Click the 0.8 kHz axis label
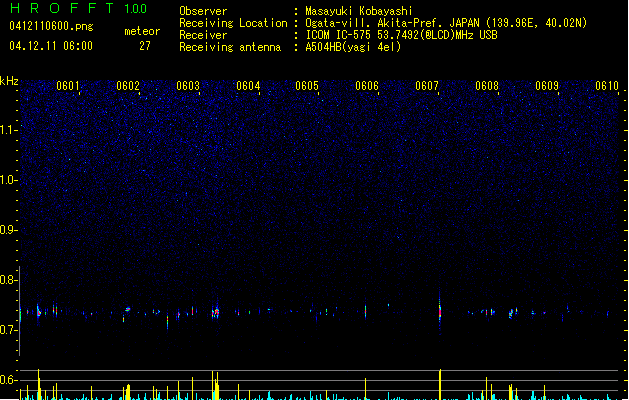 click(x=9, y=280)
